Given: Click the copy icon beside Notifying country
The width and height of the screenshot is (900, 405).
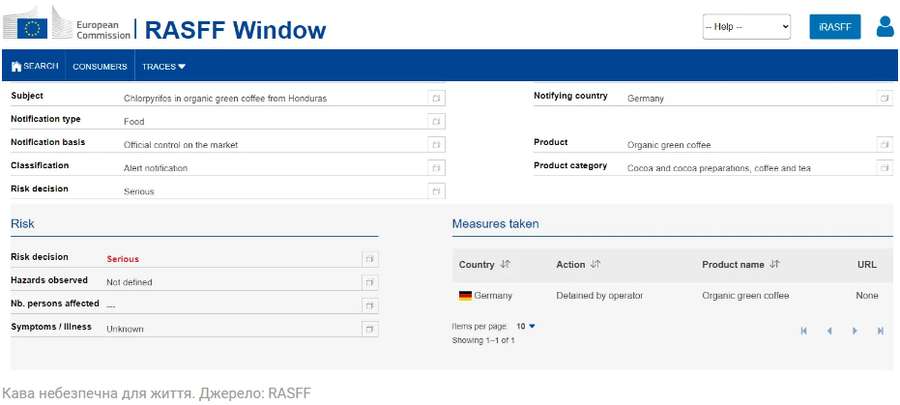Looking at the screenshot, I should [x=884, y=98].
